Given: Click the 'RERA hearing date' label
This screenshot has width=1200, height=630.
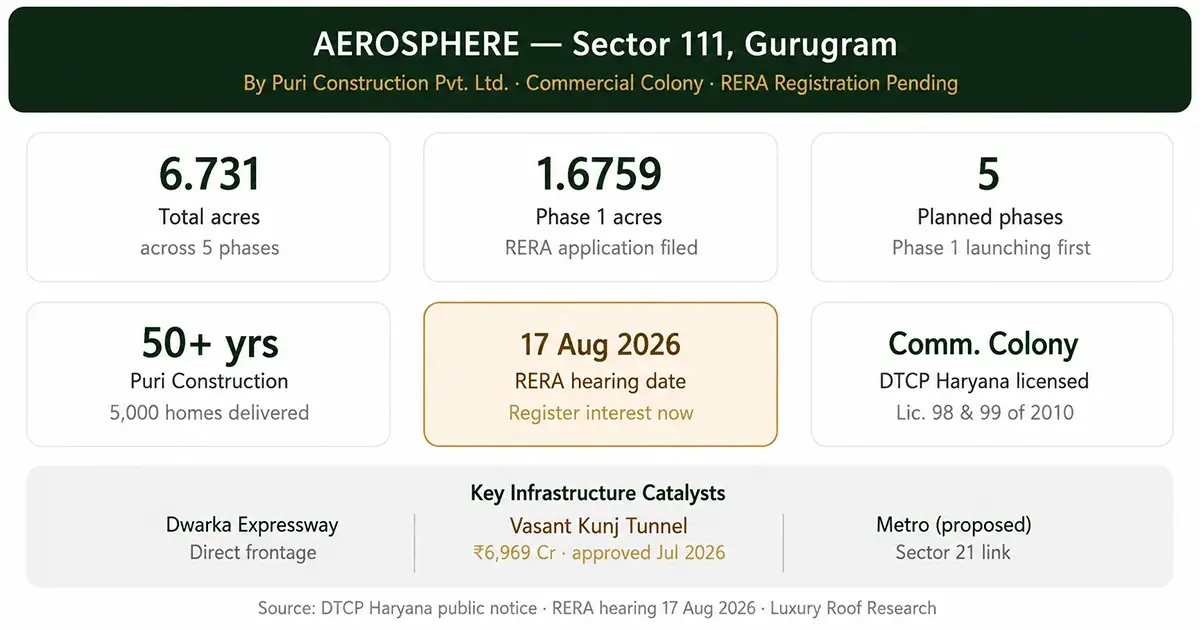Looking at the screenshot, I should pyautogui.click(x=600, y=381).
